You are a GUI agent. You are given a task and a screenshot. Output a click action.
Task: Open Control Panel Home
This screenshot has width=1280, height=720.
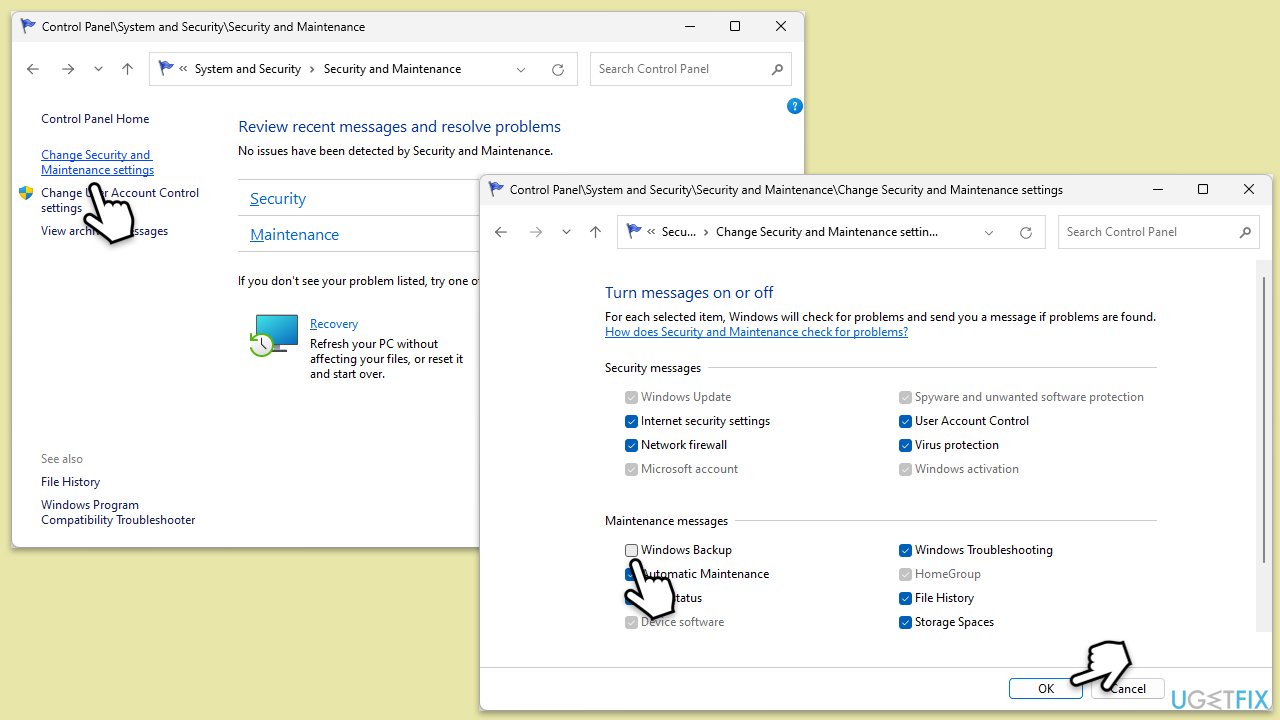pos(95,119)
